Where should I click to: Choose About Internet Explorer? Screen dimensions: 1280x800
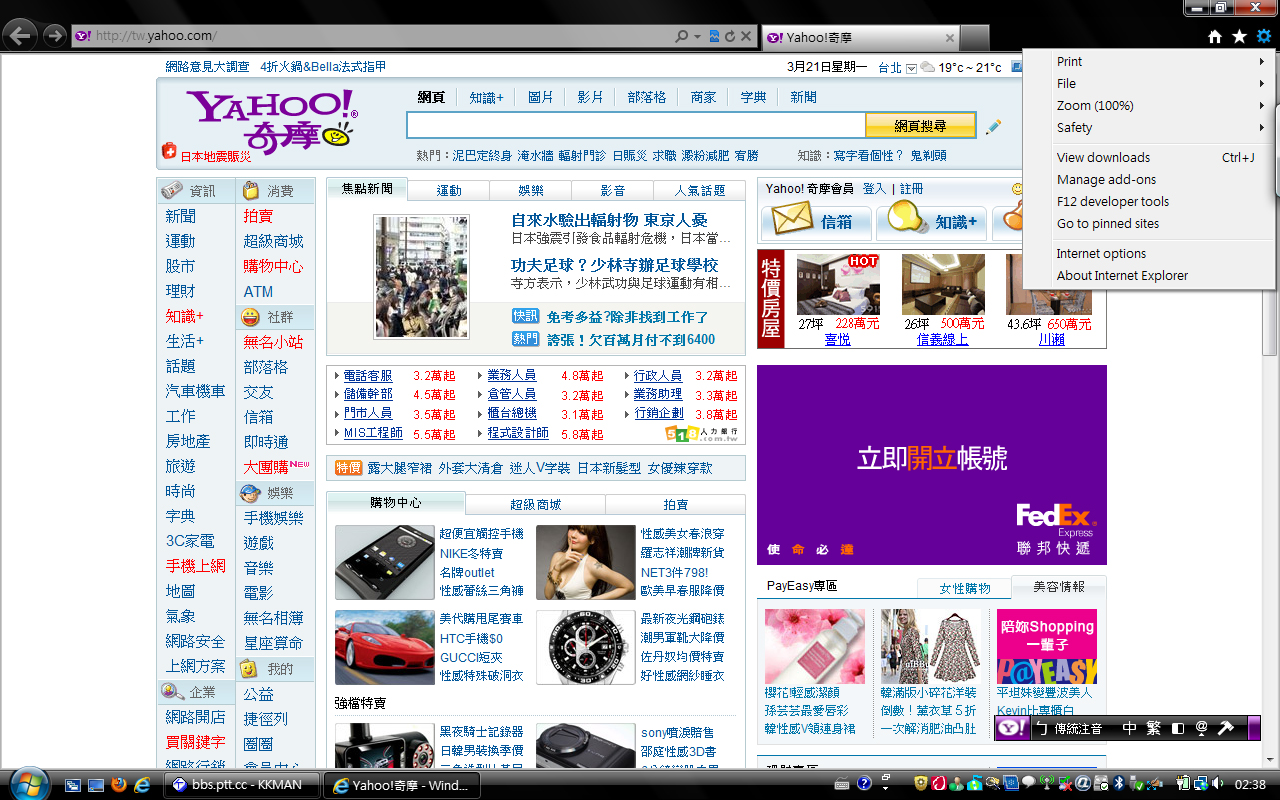point(1160,276)
